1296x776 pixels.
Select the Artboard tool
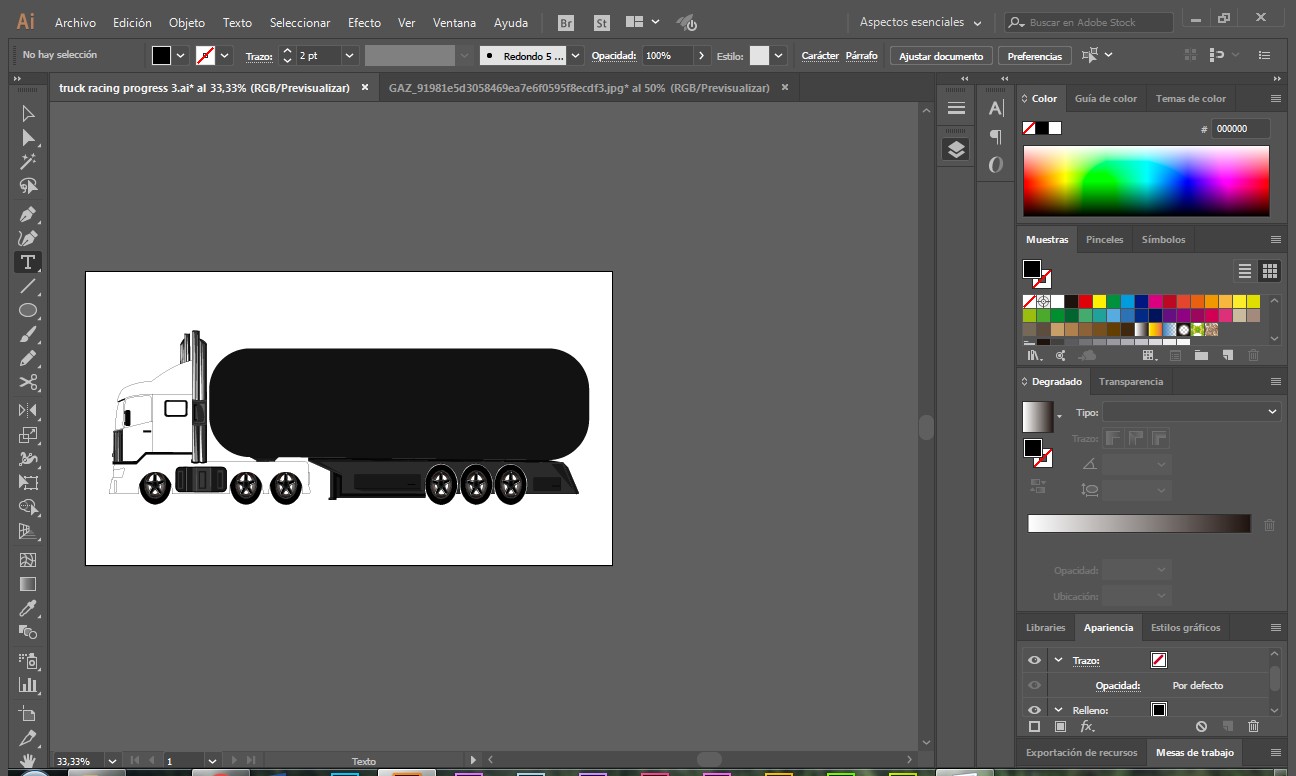coord(28,714)
